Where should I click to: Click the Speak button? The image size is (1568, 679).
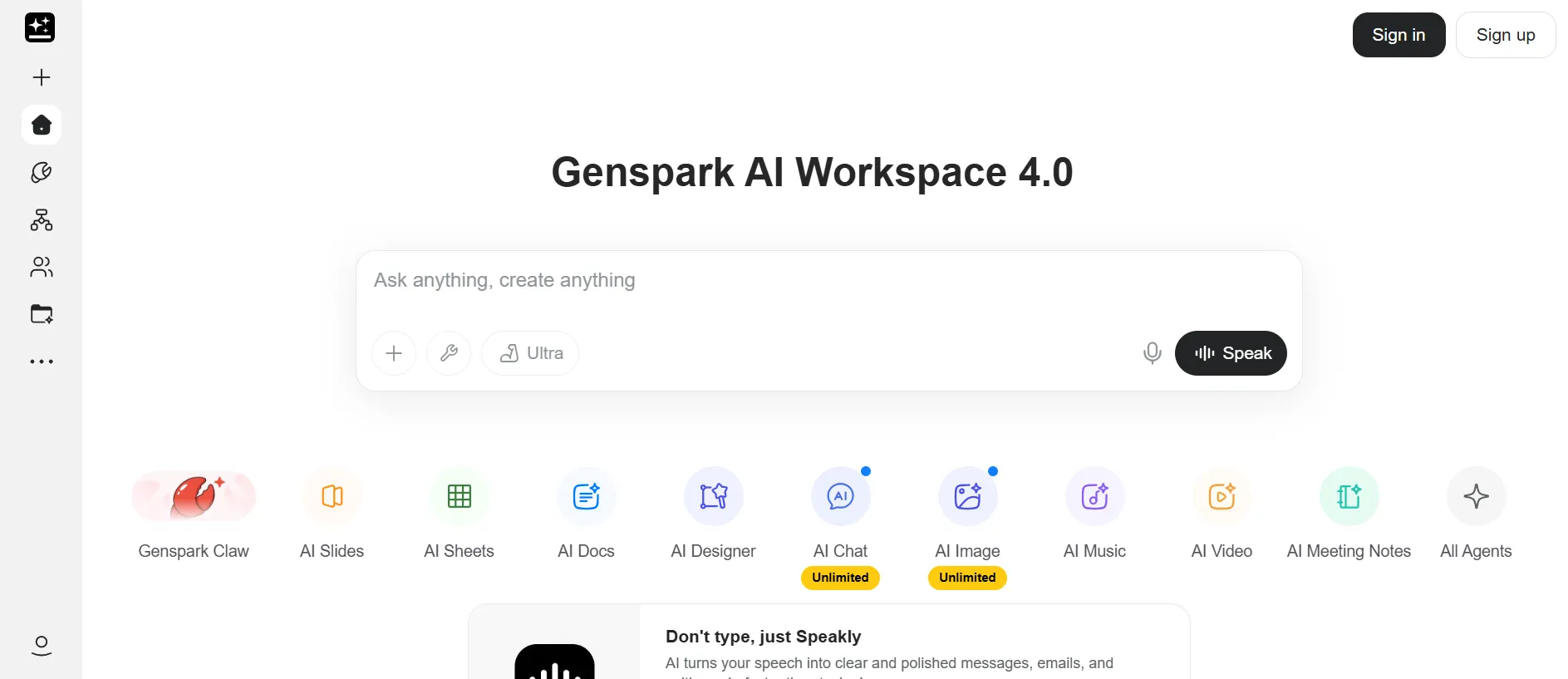(1231, 353)
